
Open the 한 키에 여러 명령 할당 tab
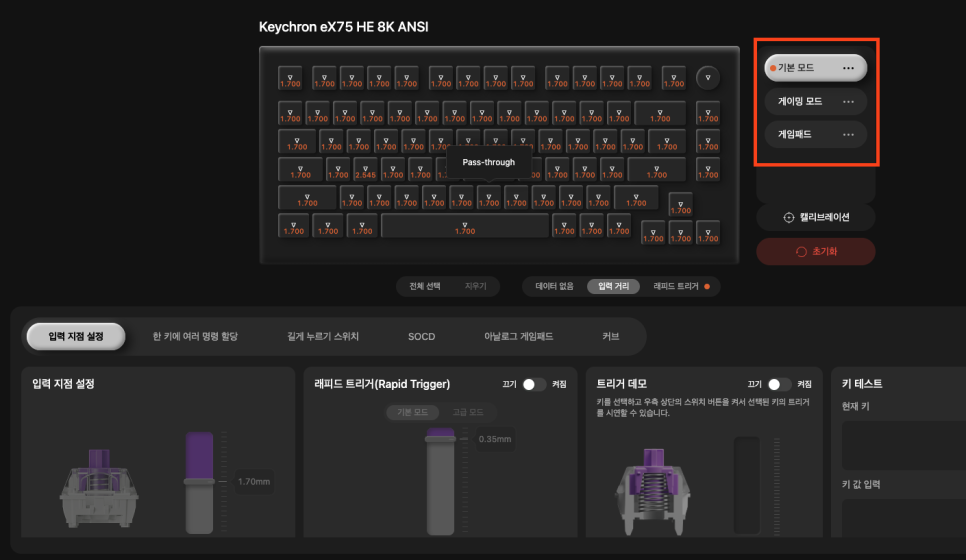195,336
